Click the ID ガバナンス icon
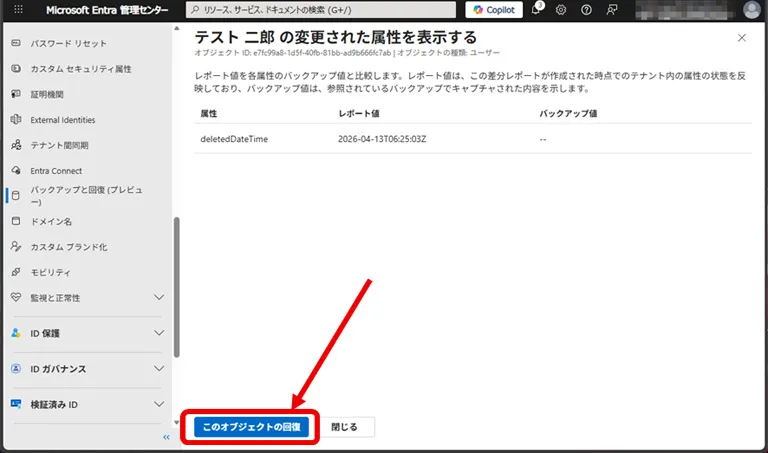This screenshot has height=453, width=768. point(16,368)
